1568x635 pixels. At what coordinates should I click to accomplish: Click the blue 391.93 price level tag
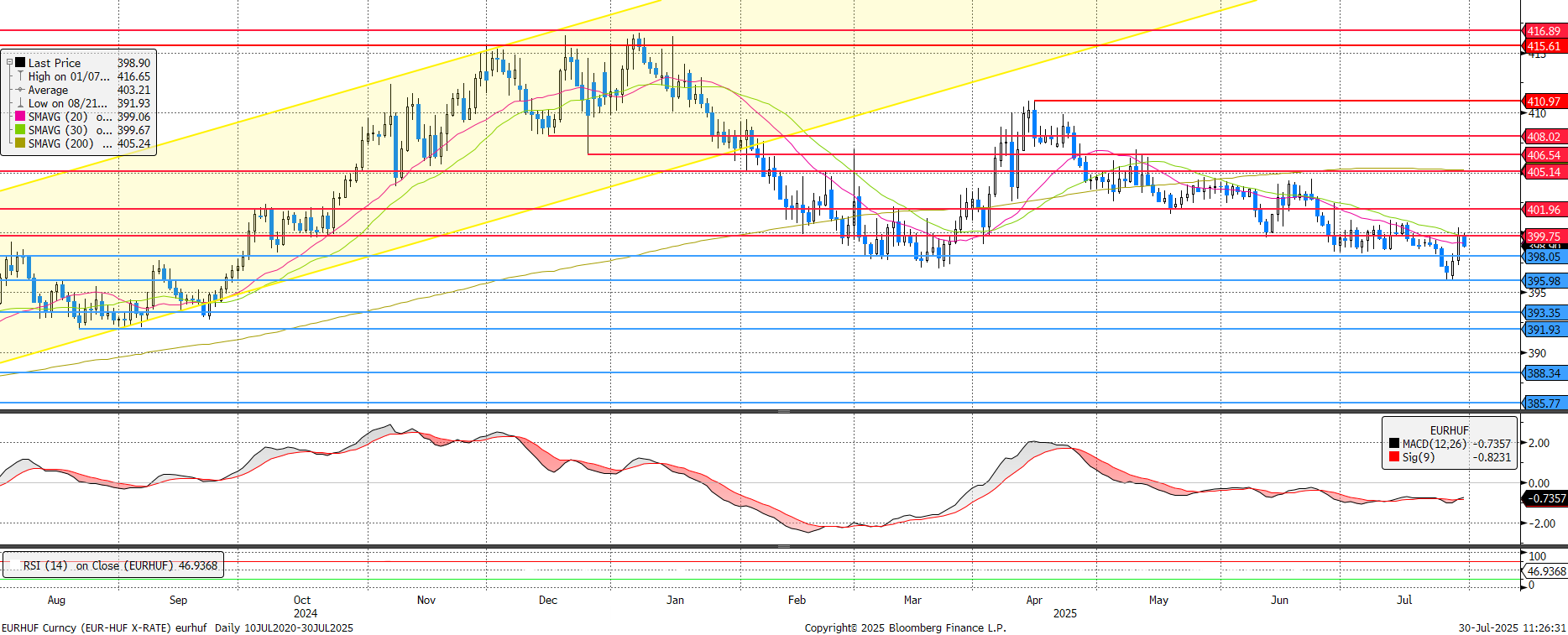(x=1543, y=330)
